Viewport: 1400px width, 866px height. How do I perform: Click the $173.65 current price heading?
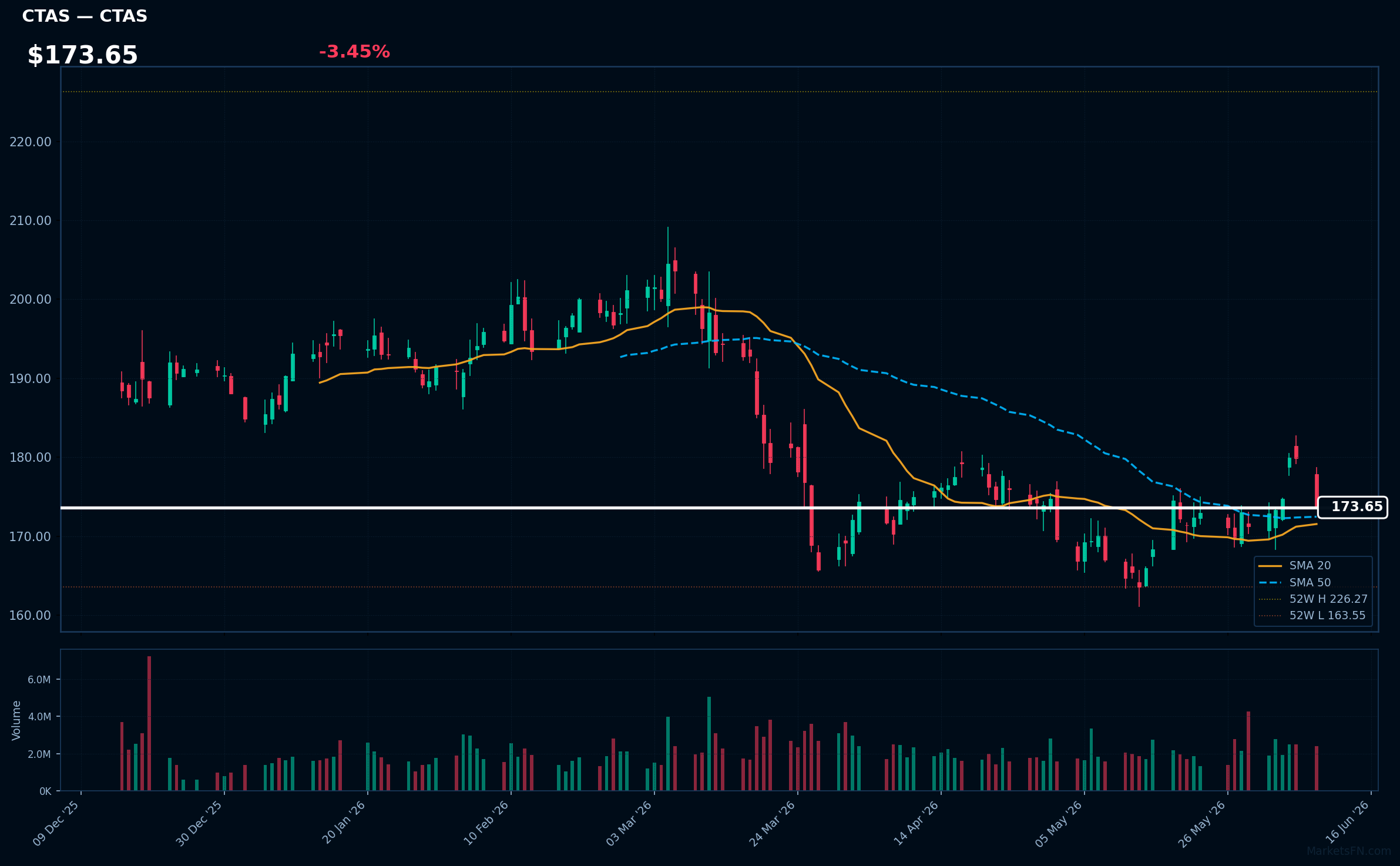coord(83,55)
